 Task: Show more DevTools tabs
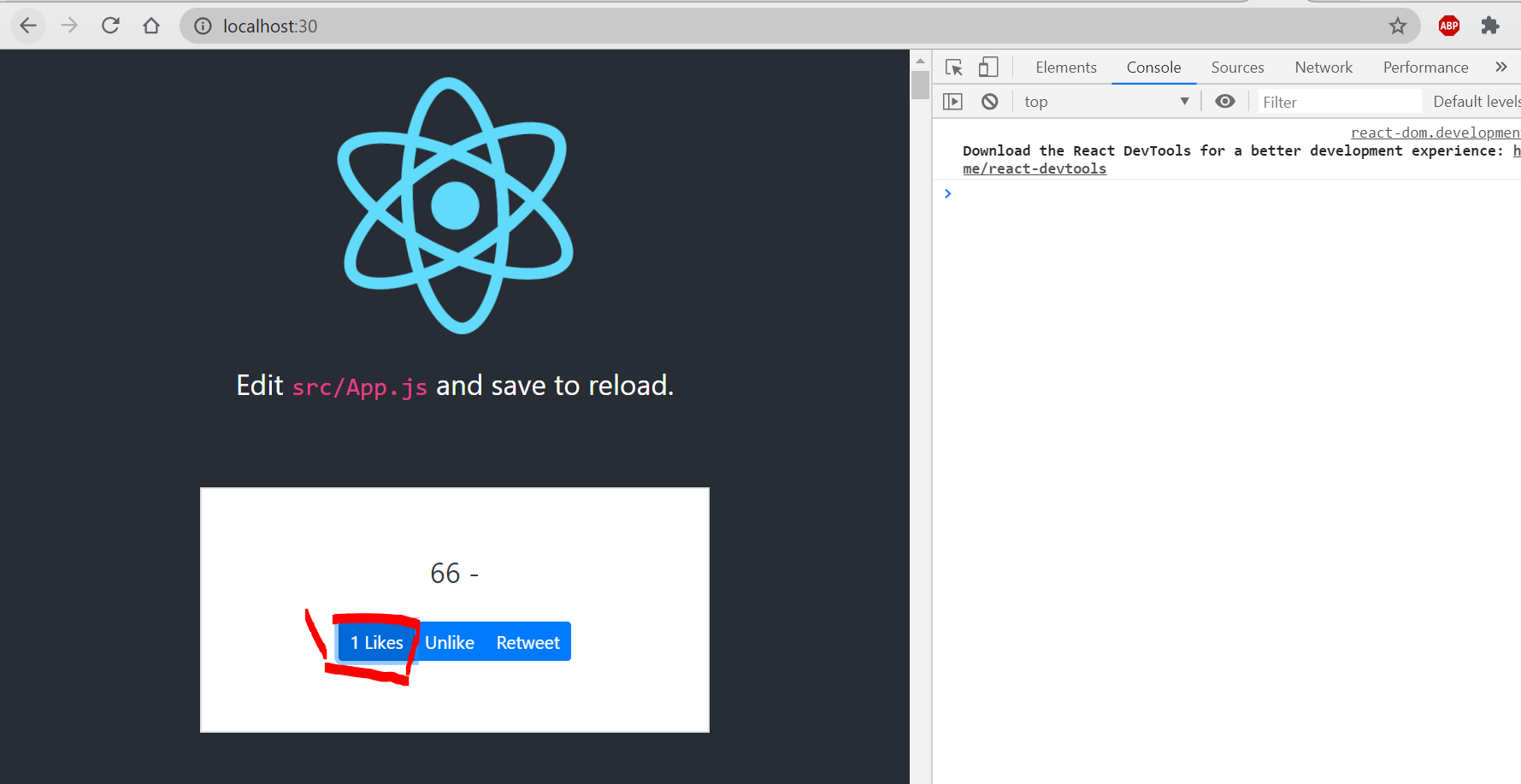coord(1501,68)
